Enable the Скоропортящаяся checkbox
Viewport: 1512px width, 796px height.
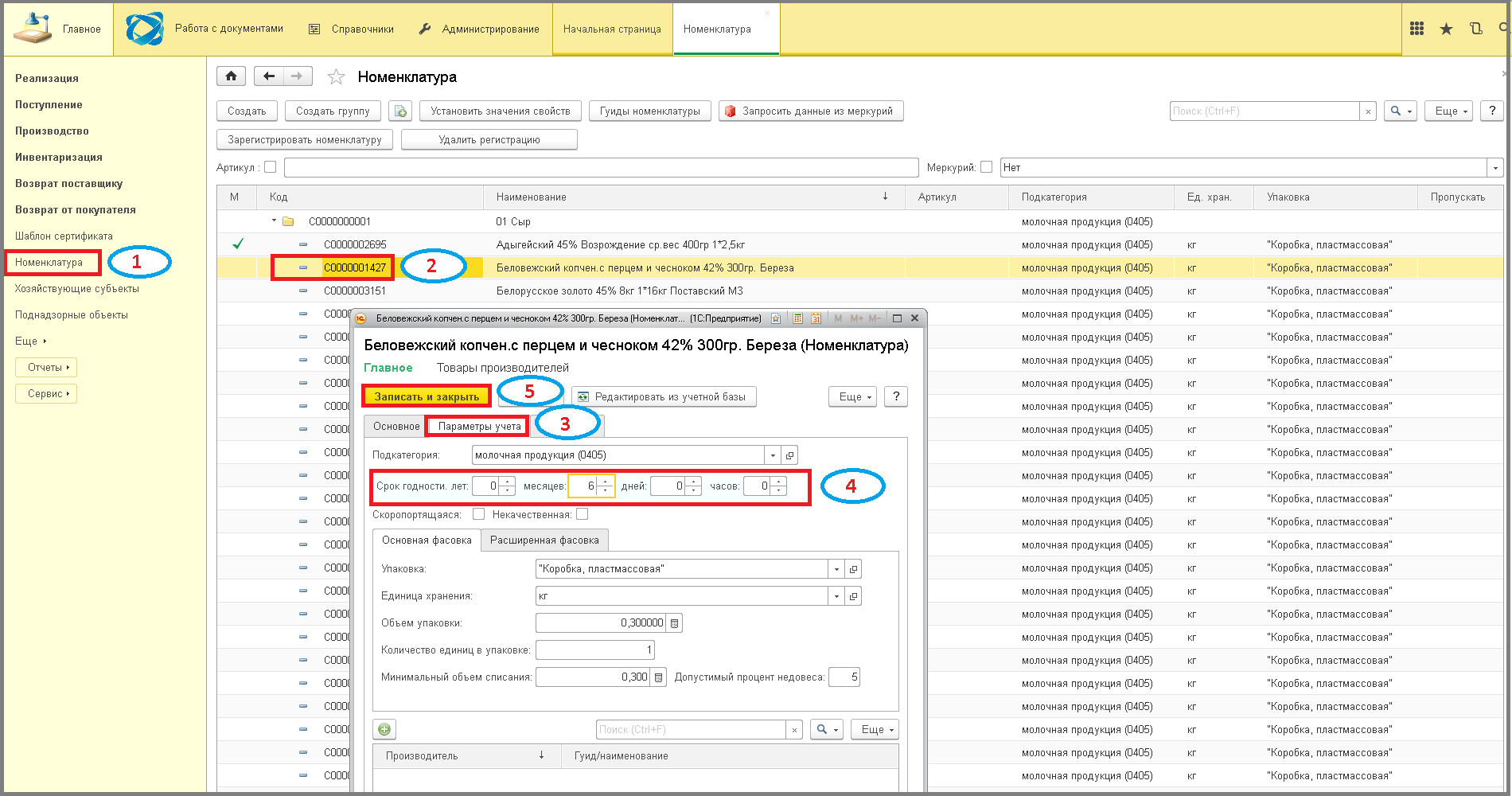tap(478, 514)
